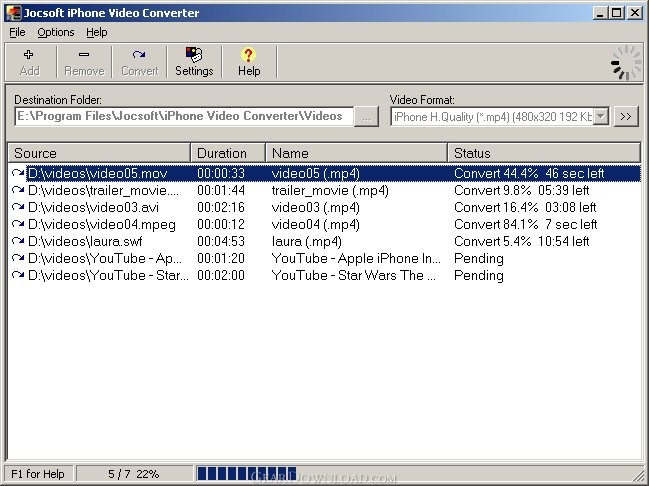The image size is (649, 486).
Task: Click convert icon beside trailer_movie row
Action: 18,190
